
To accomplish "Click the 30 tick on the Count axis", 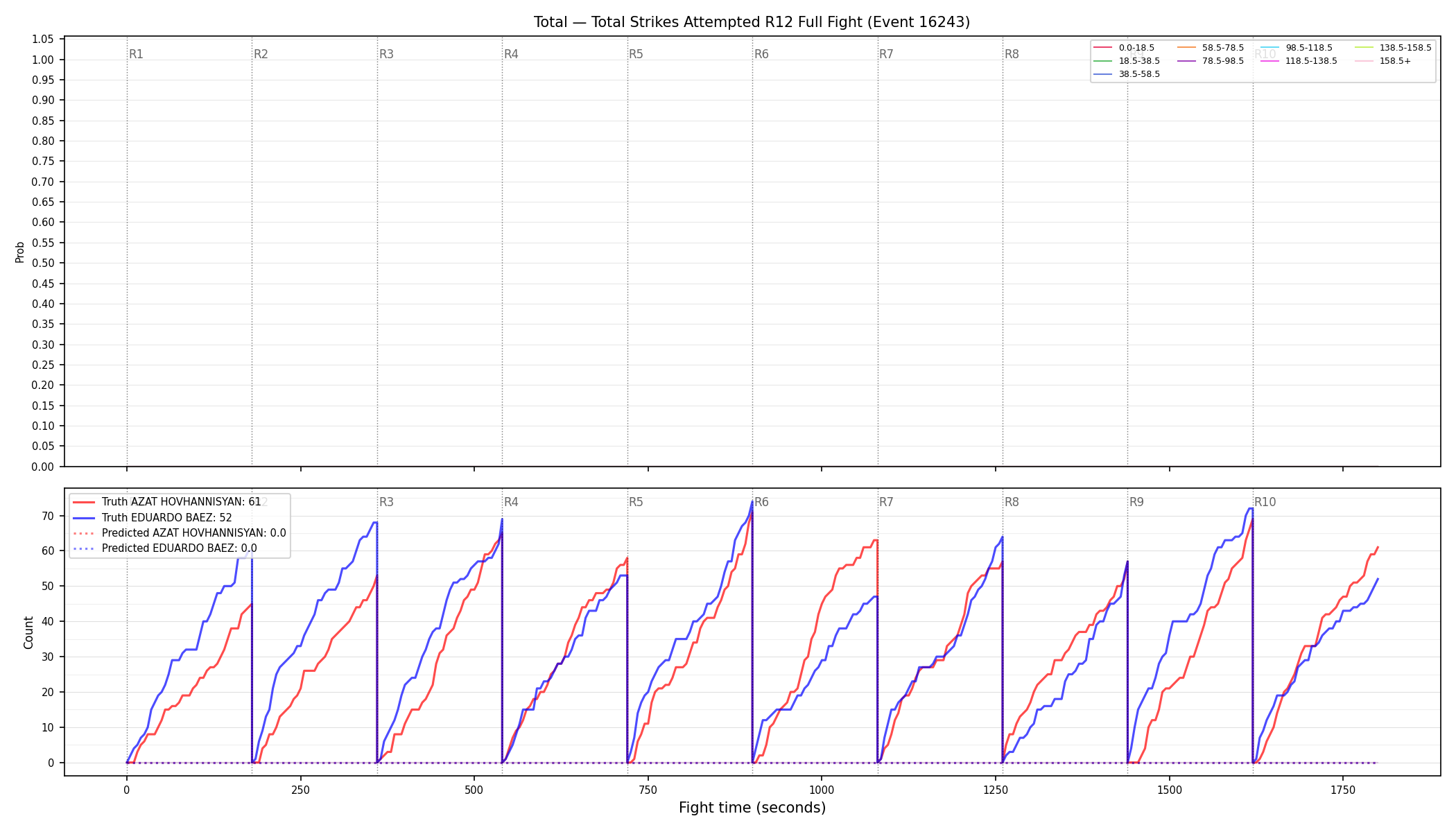I will click(48, 657).
